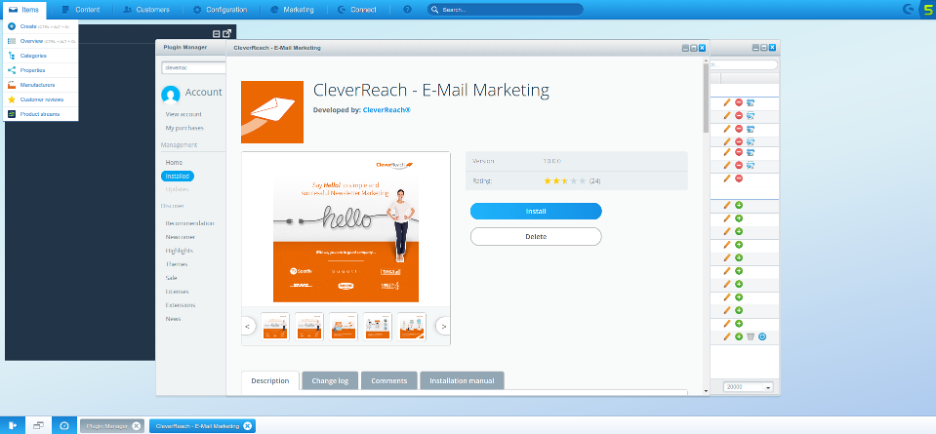The height and width of the screenshot is (434, 936).
Task: Click the CleverReach detail window vertical scrollbar
Action: pyautogui.click(x=706, y=99)
